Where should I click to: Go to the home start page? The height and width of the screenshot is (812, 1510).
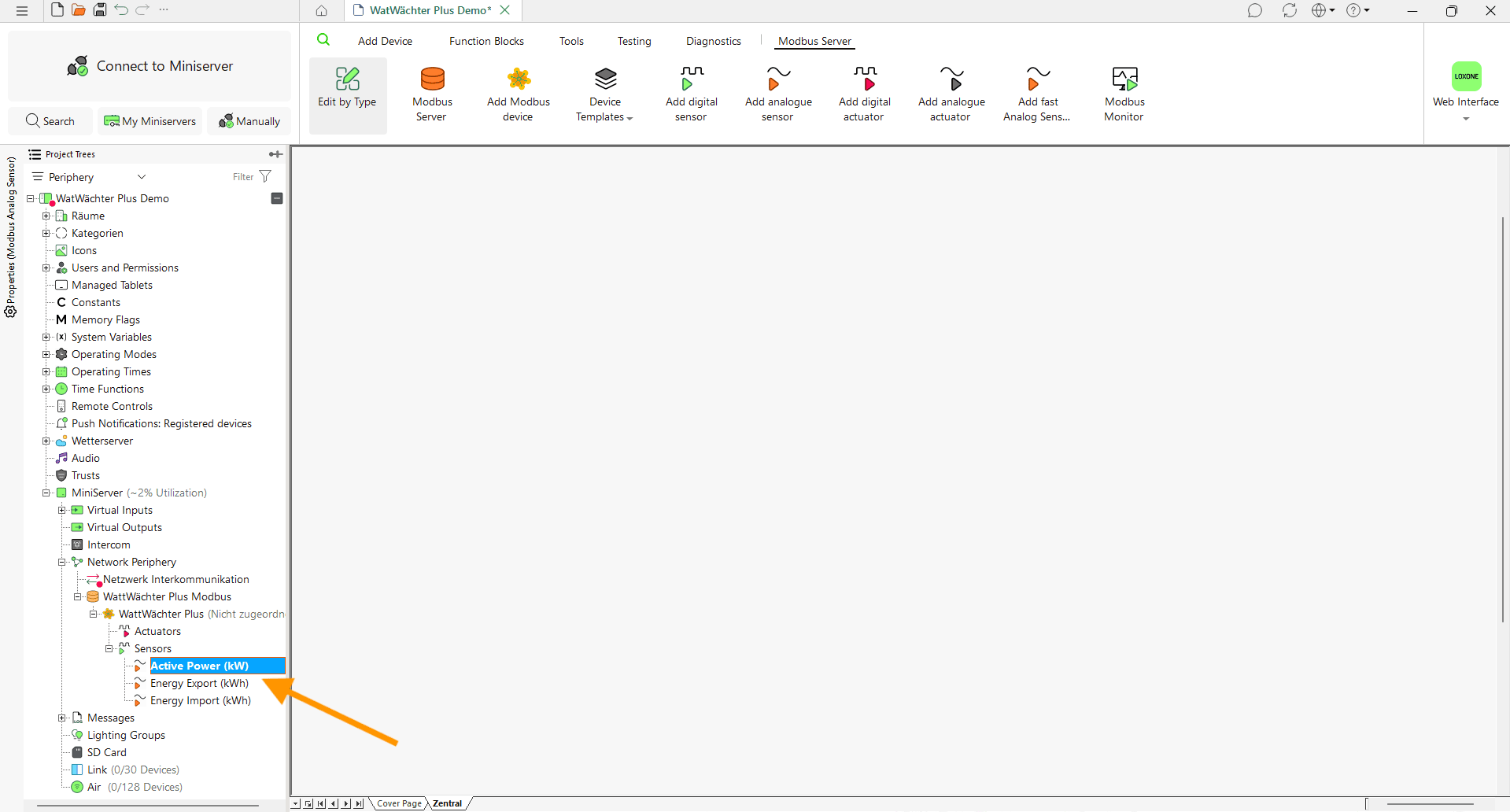pos(322,11)
